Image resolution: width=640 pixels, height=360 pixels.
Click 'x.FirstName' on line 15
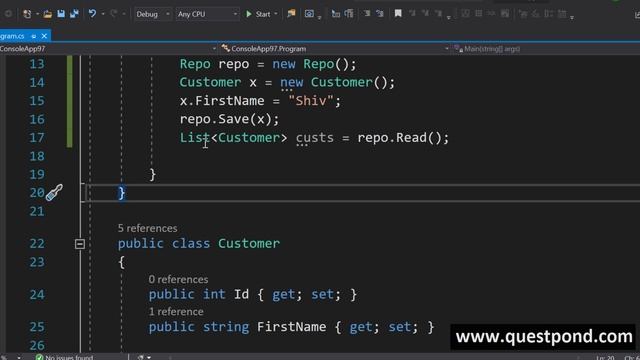click(222, 100)
